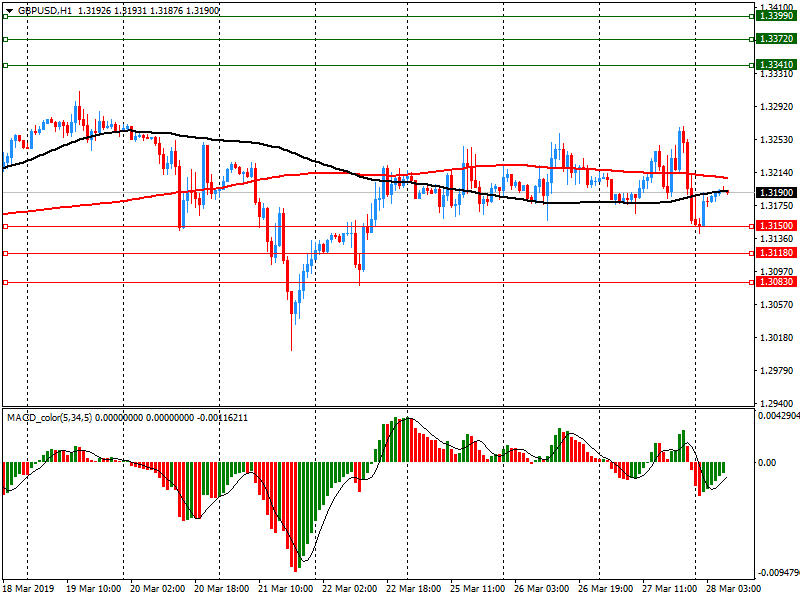This screenshot has height=600, width=800.
Task: Select the left handle of the 1.33990 line
Action: click(x=6, y=16)
